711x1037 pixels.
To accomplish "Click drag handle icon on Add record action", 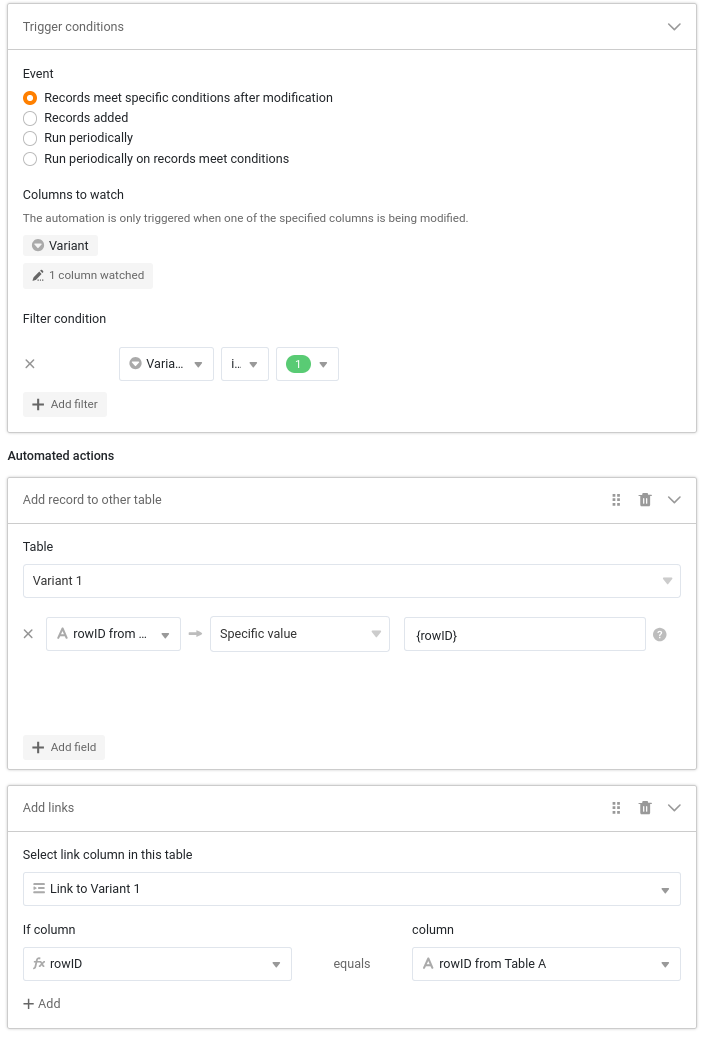I will point(616,500).
